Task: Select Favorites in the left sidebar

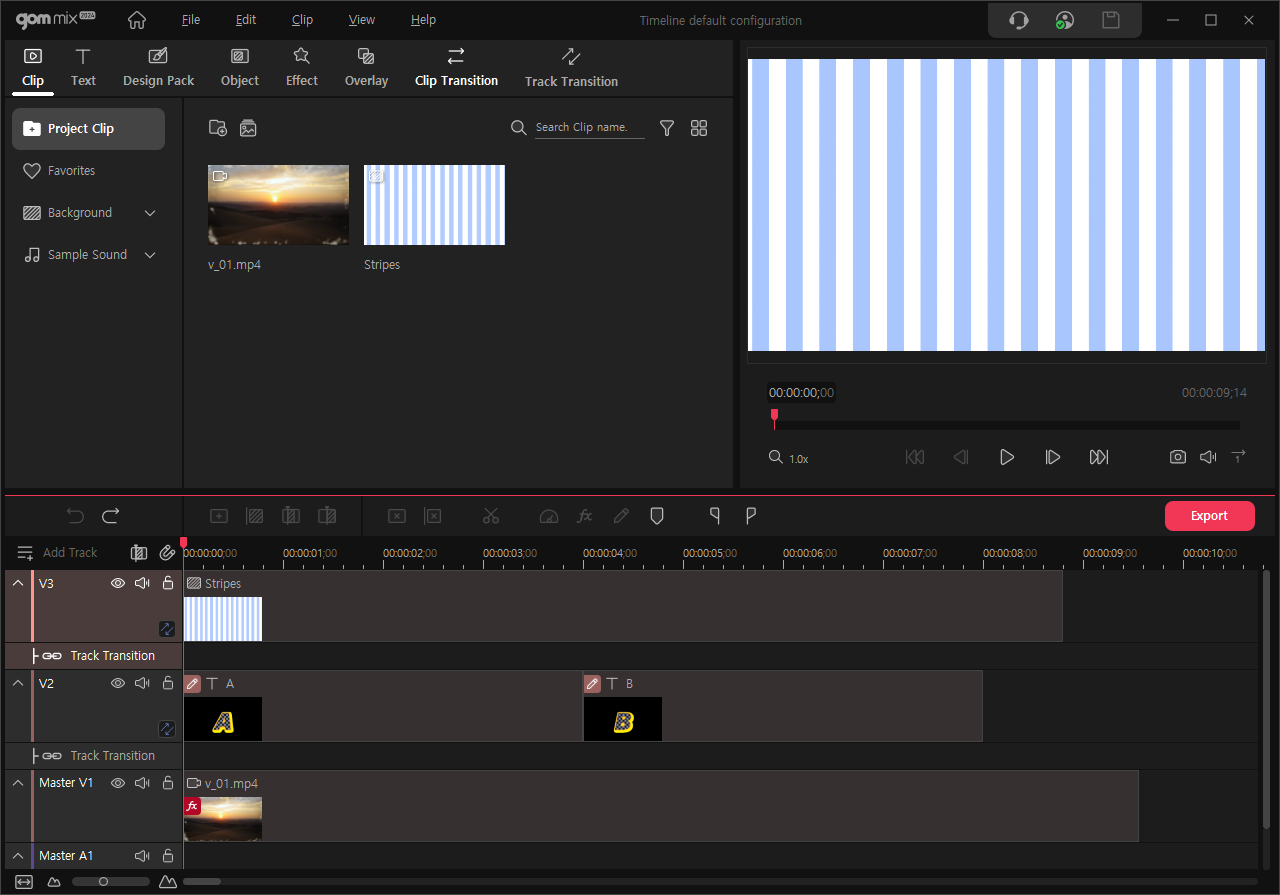Action: click(x=71, y=171)
